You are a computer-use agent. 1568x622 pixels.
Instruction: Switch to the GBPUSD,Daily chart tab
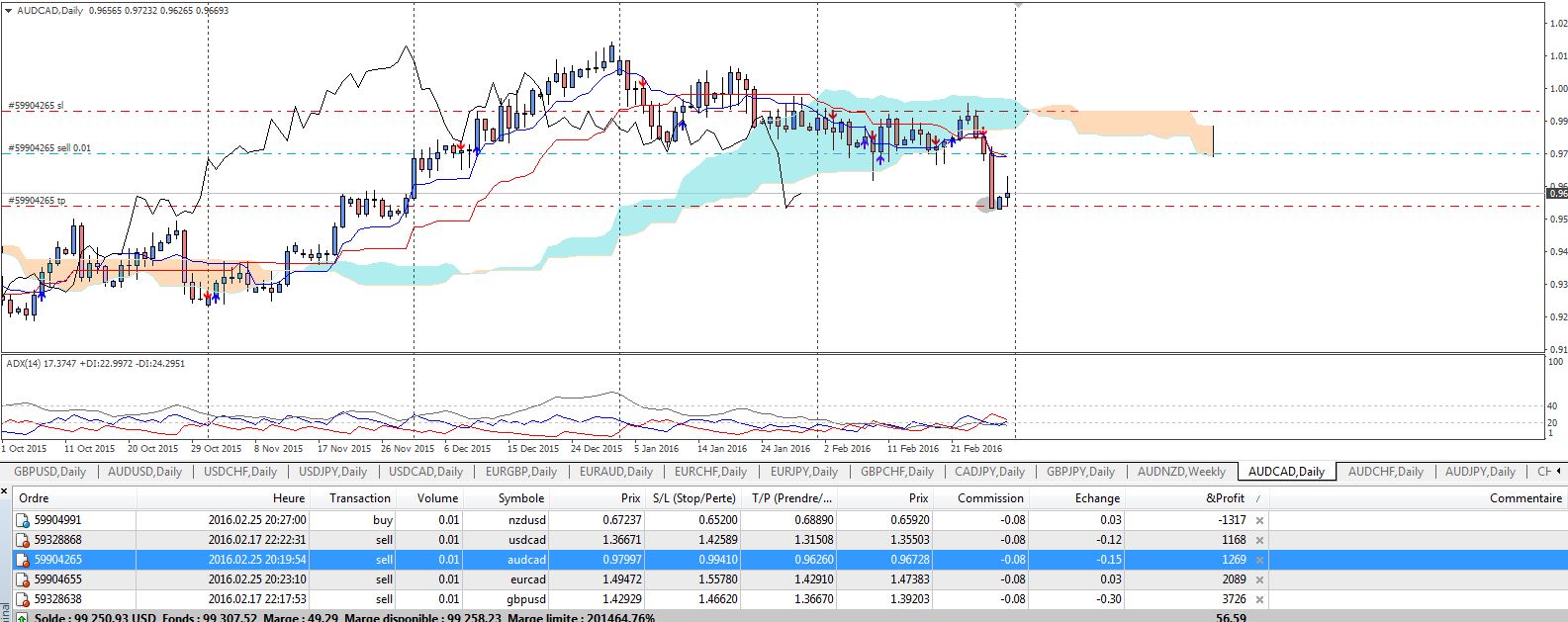click(49, 472)
